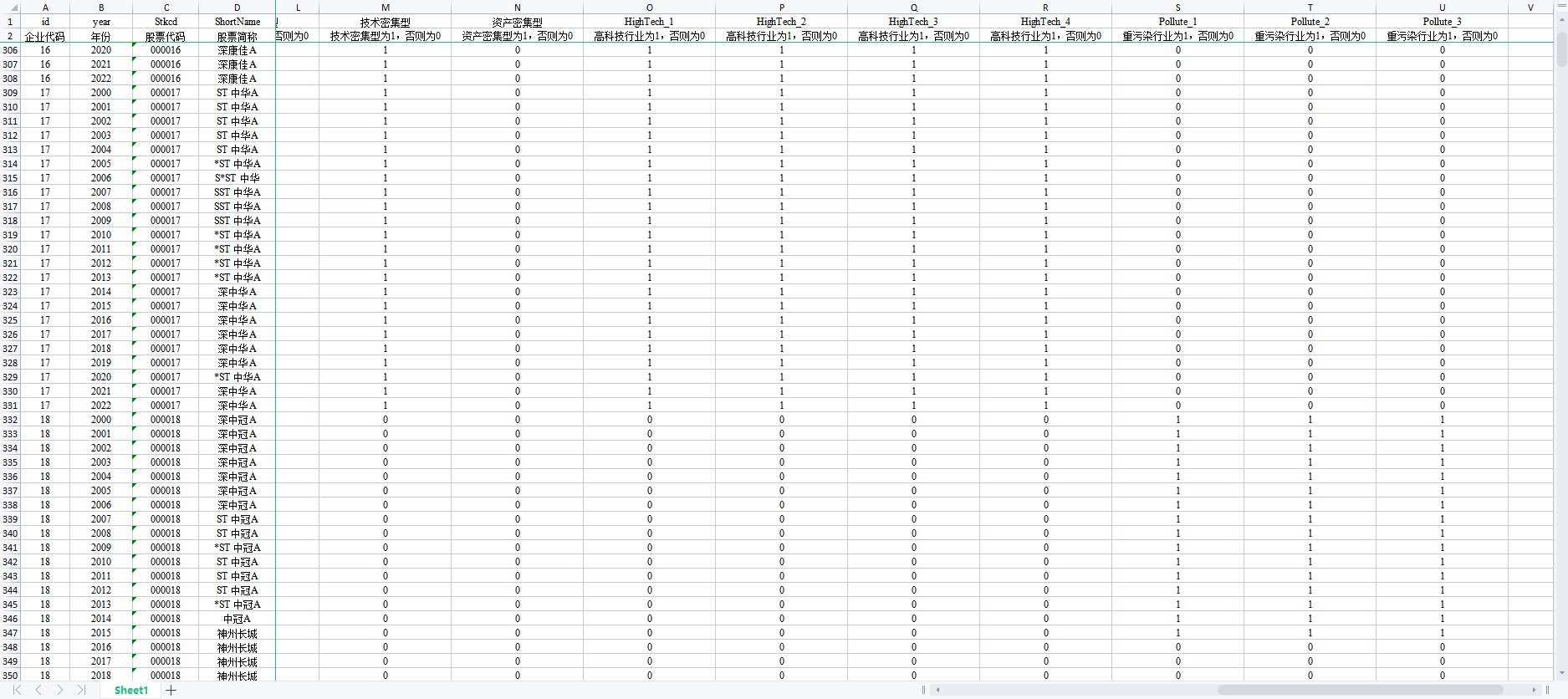1568x699 pixels.
Task: Select column N header
Action: pyautogui.click(x=518, y=8)
